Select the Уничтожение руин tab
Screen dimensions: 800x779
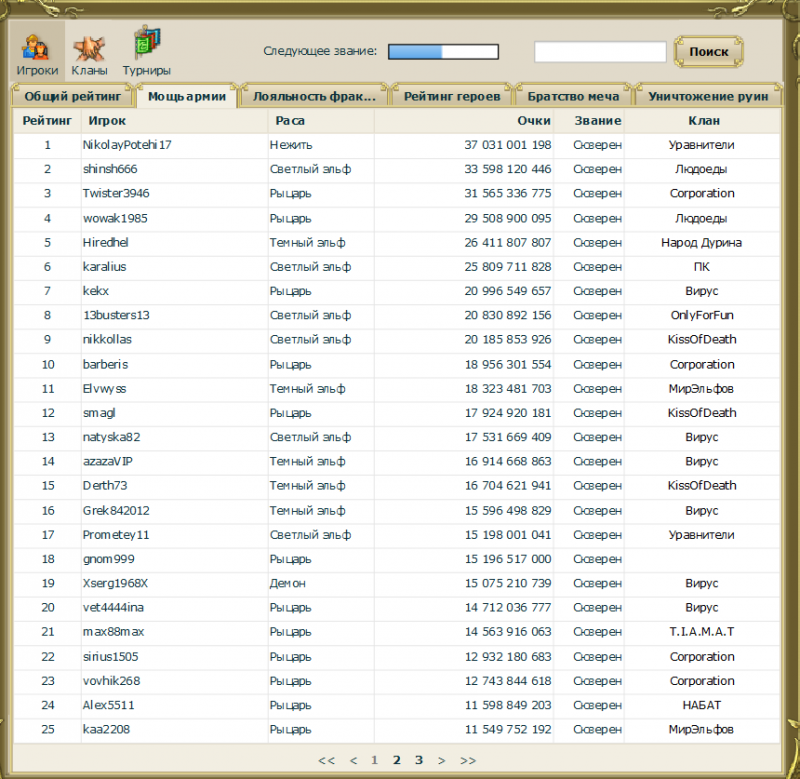pyautogui.click(x=708, y=96)
